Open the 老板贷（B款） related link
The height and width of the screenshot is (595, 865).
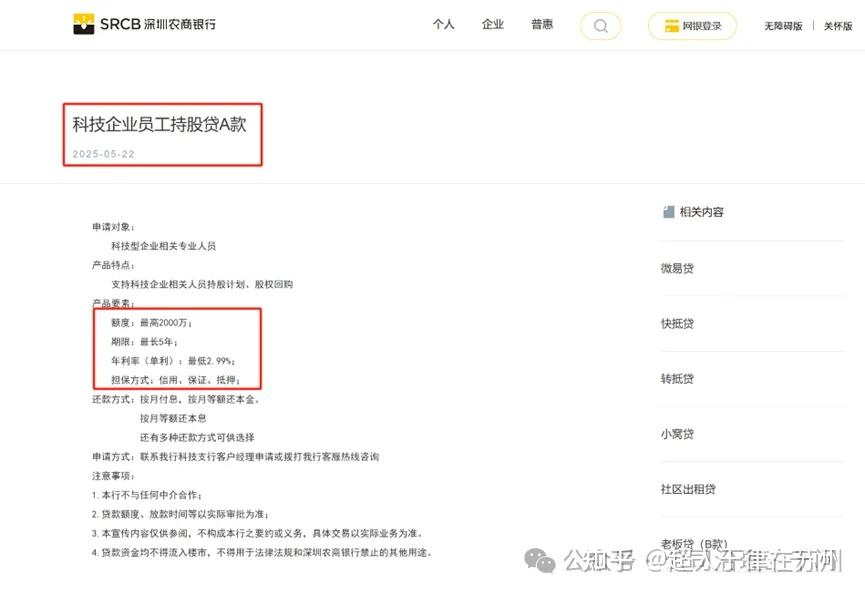pyautogui.click(x=694, y=544)
